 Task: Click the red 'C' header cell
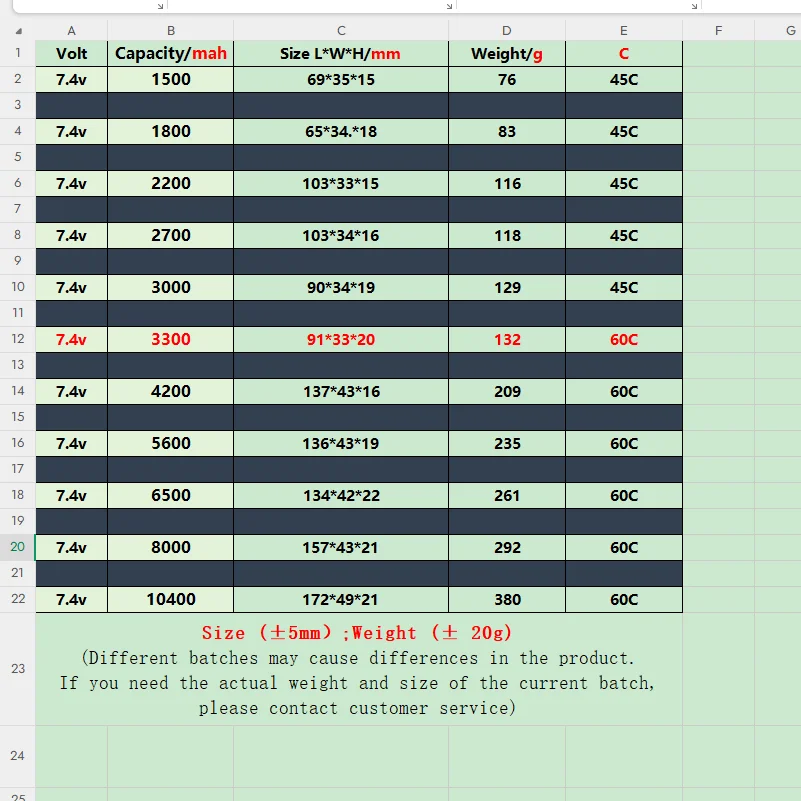624,54
